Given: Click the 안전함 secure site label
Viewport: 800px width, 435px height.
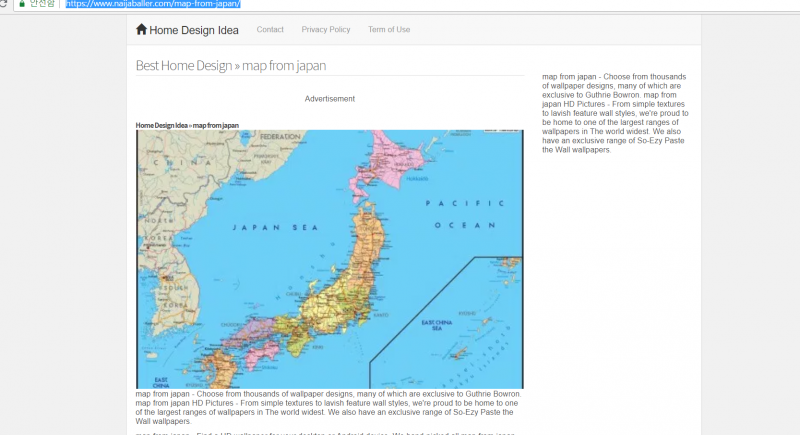Looking at the screenshot, I should 42,4.
